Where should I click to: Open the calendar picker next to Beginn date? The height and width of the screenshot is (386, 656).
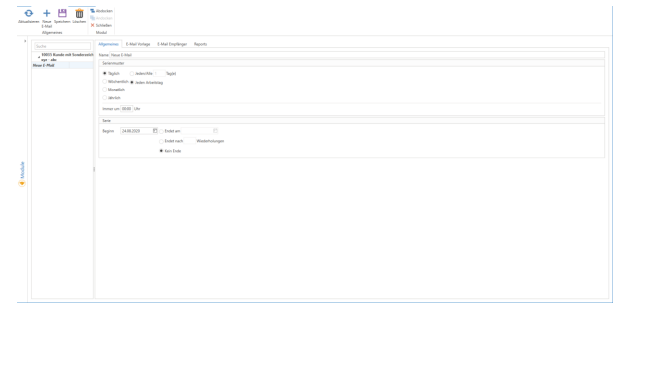pos(155,131)
